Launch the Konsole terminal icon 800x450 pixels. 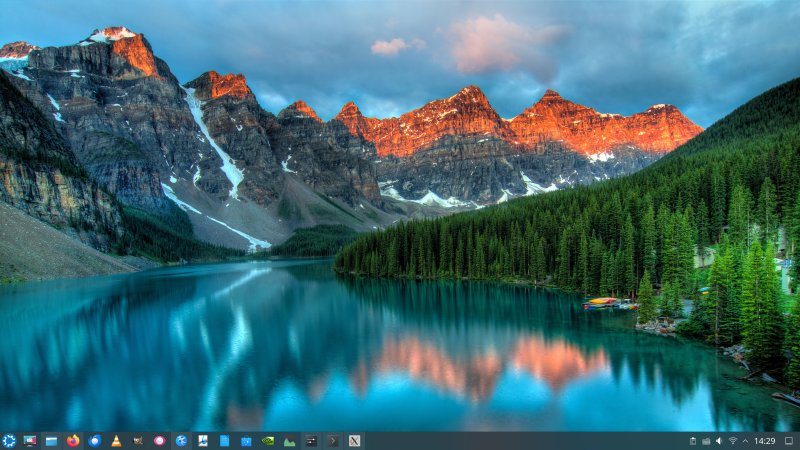[333, 441]
